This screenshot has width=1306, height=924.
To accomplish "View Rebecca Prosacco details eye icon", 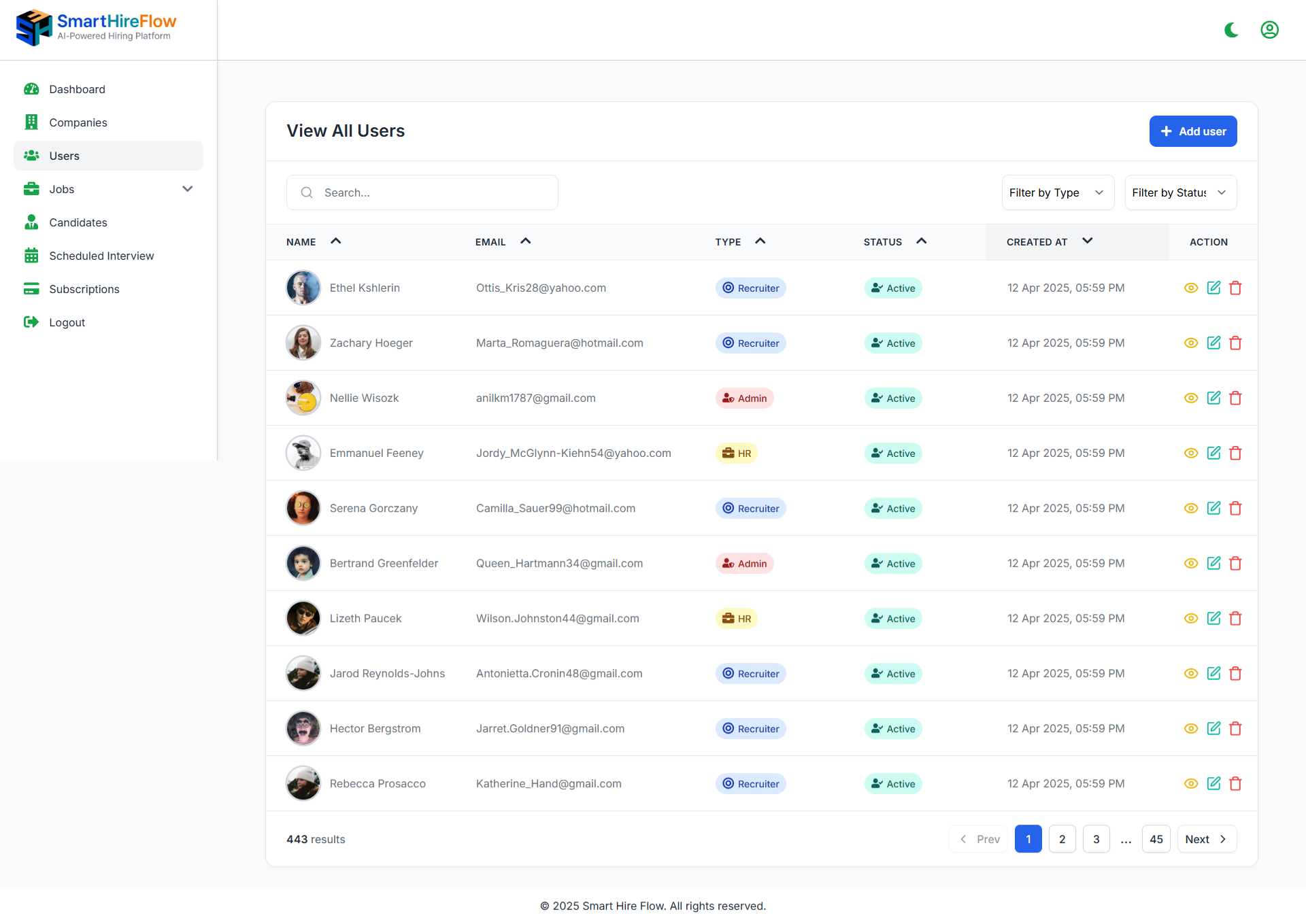I will (x=1190, y=784).
